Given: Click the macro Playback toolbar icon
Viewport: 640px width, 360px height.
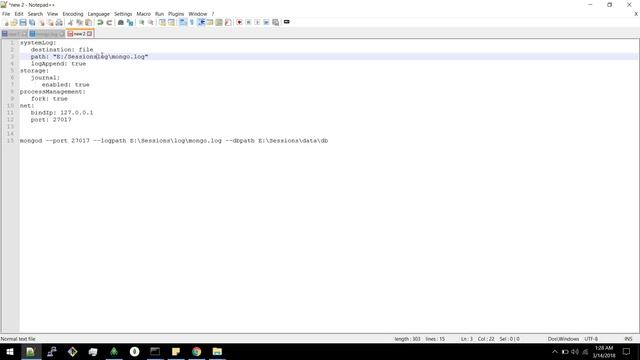Looking at the screenshot, I should coord(257,22).
